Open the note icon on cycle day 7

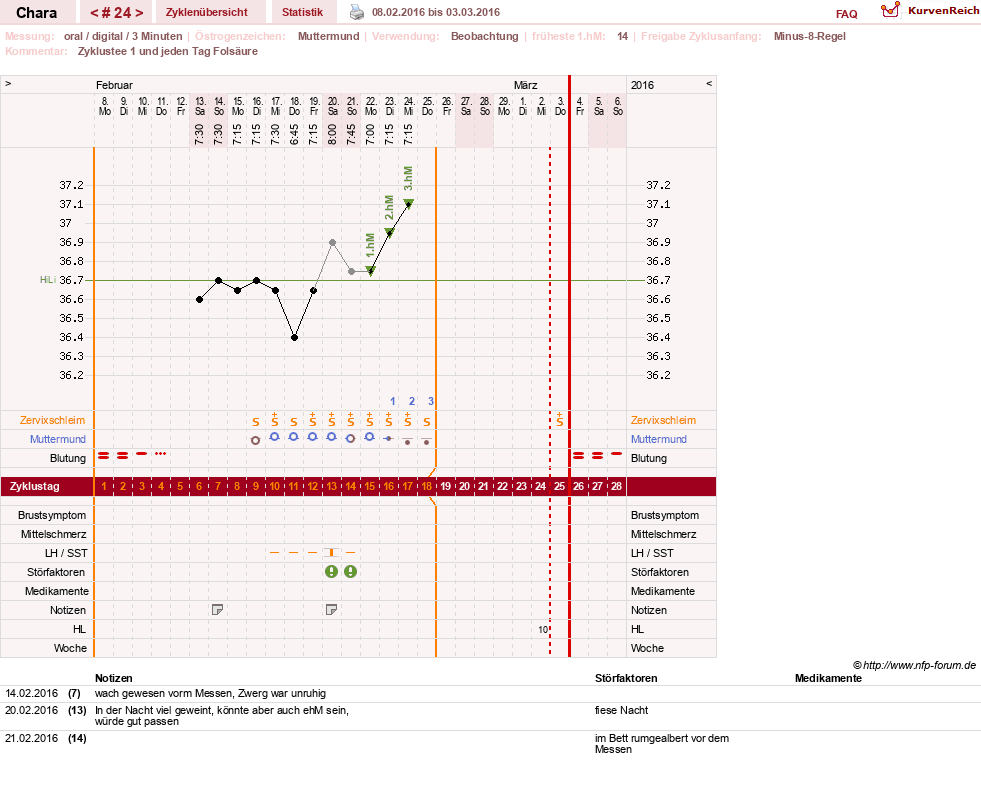(218, 609)
